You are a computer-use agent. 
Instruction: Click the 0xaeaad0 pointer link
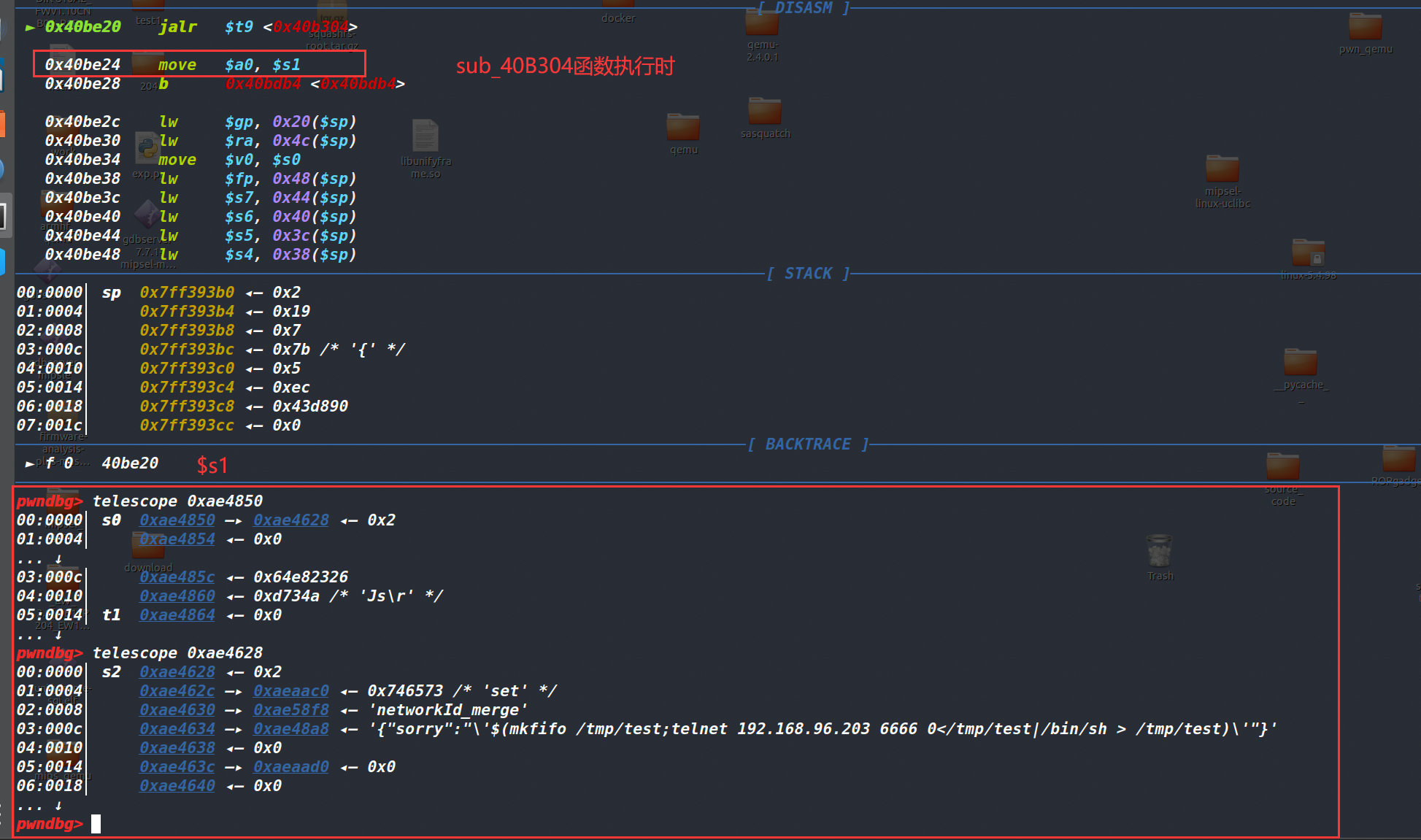pos(291,767)
